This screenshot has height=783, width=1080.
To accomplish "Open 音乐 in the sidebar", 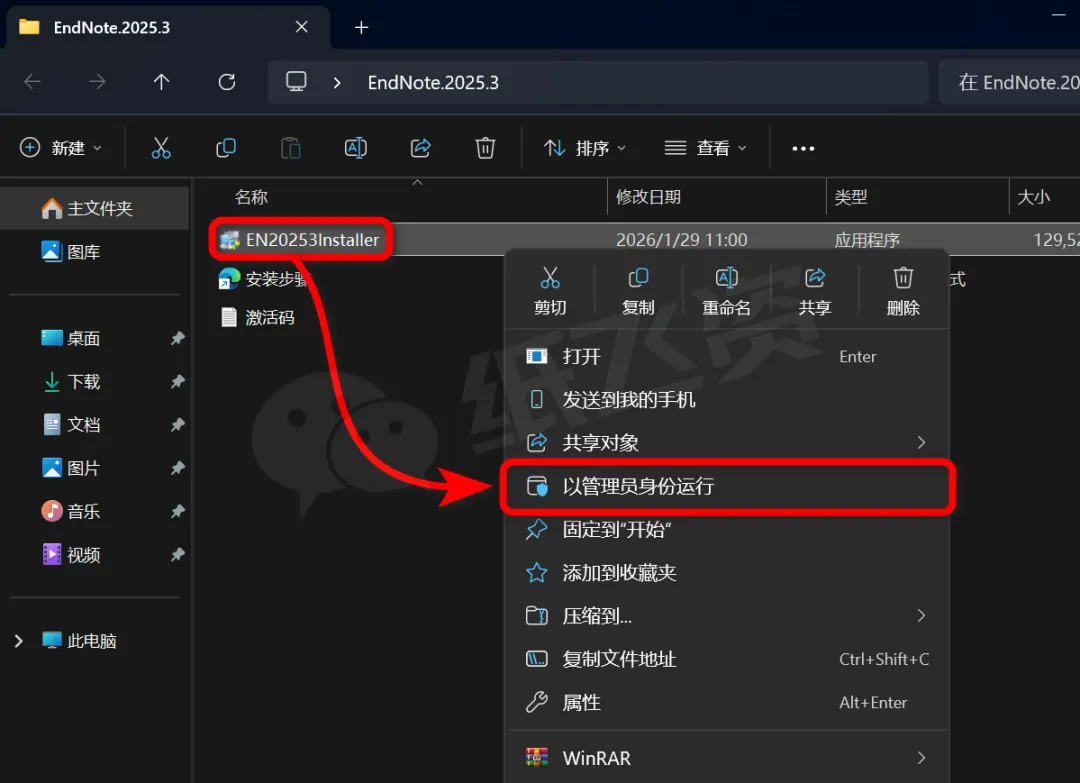I will tap(83, 511).
